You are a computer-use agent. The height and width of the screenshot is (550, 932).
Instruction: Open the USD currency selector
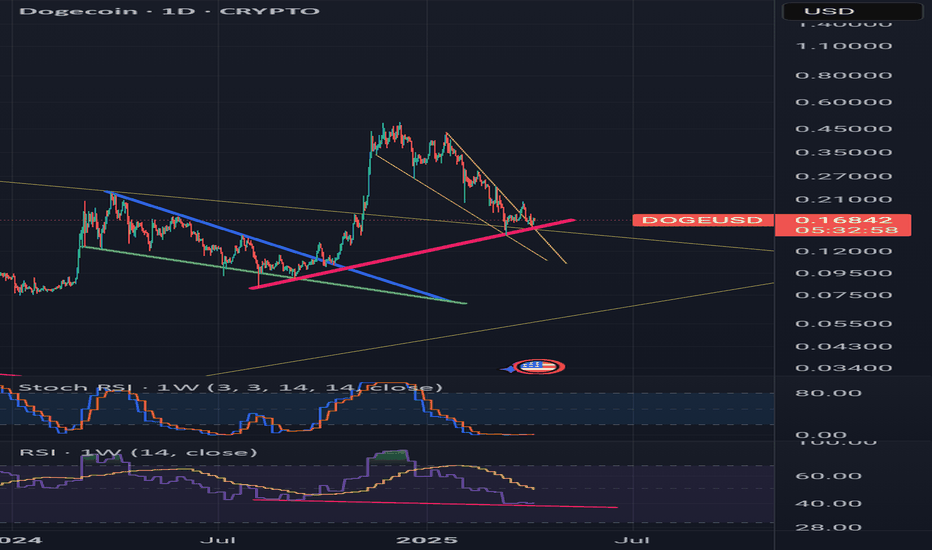[852, 11]
